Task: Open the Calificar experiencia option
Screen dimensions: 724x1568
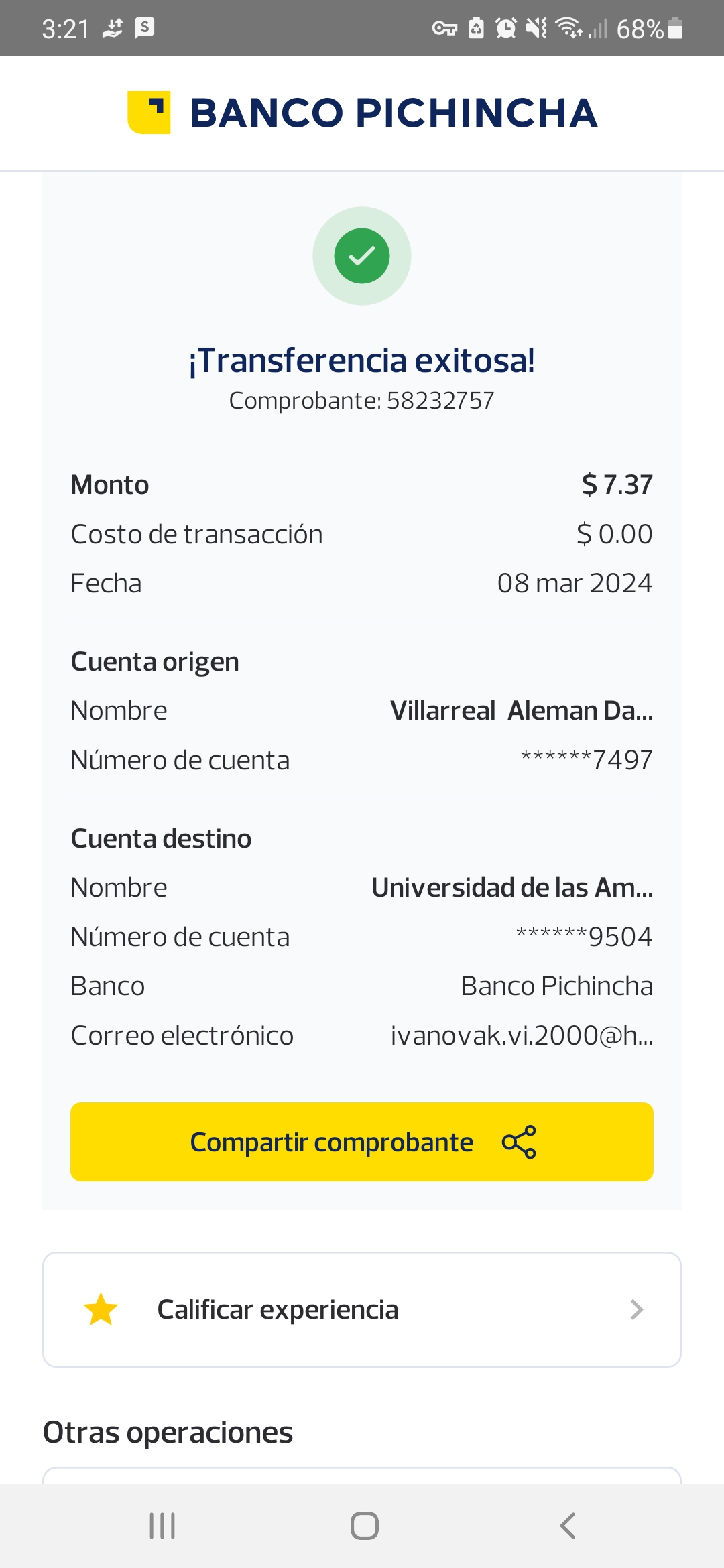Action: click(x=278, y=1309)
